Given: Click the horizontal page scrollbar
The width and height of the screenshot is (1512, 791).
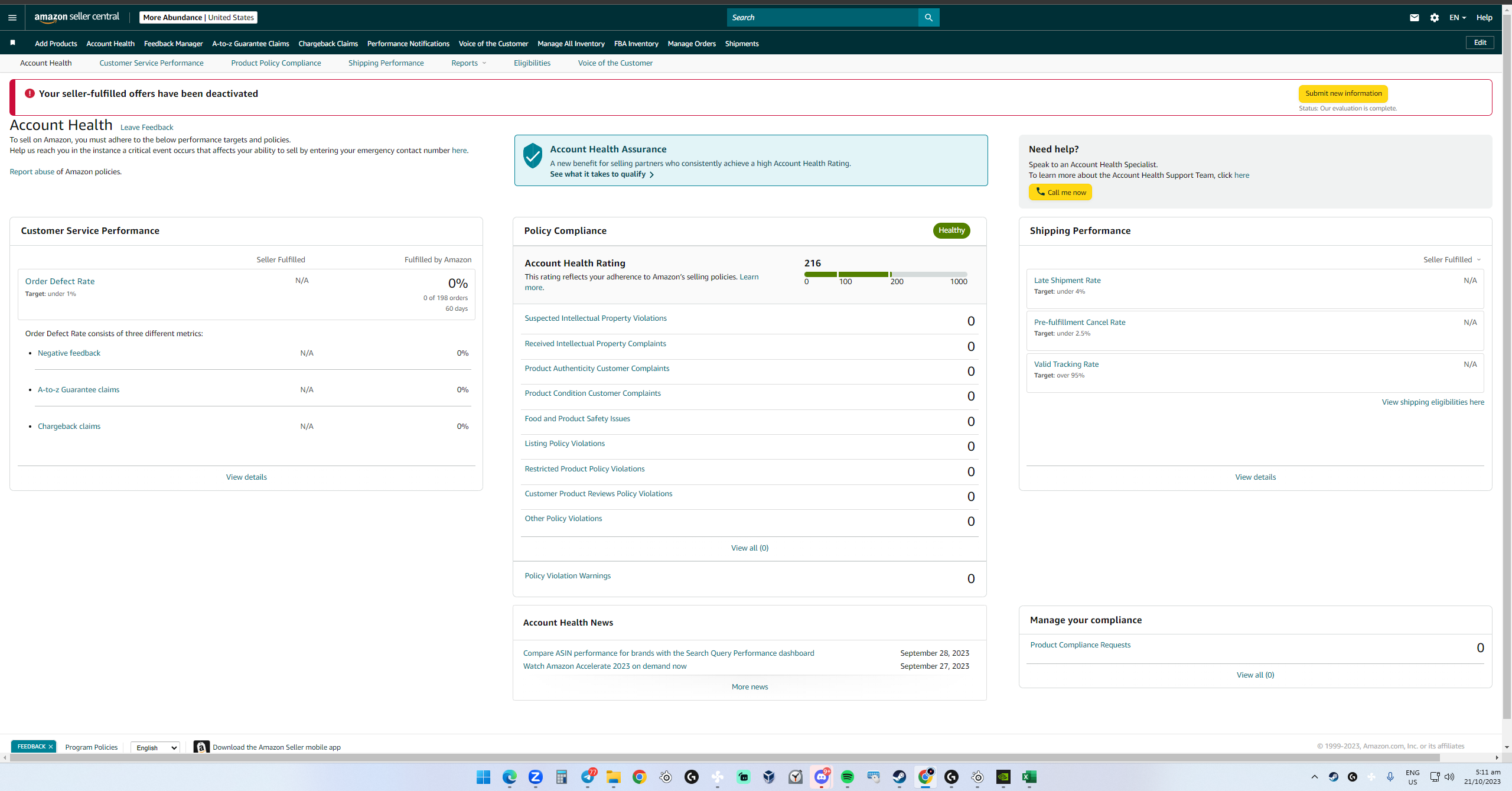Looking at the screenshot, I should (724, 757).
